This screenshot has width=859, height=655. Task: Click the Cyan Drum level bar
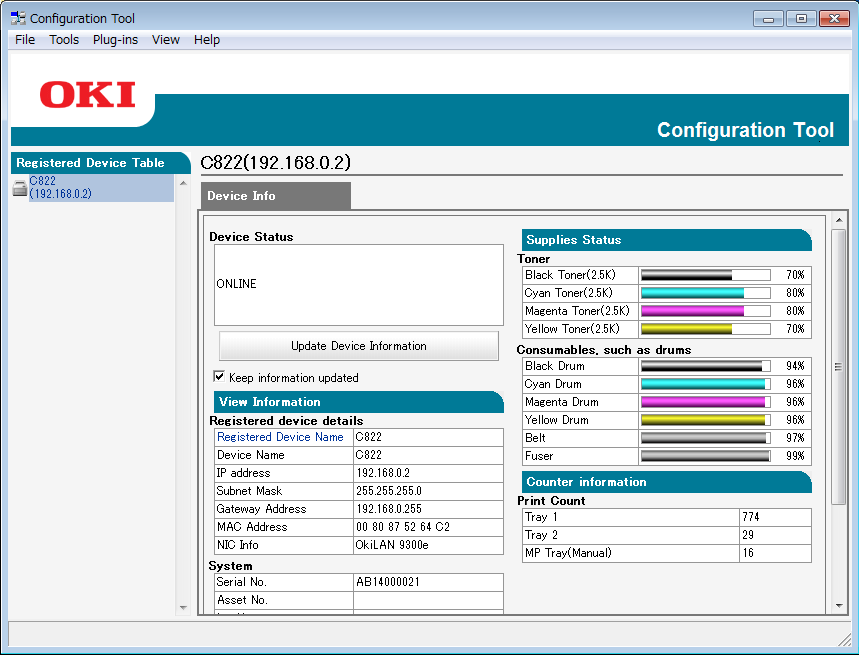coord(706,384)
